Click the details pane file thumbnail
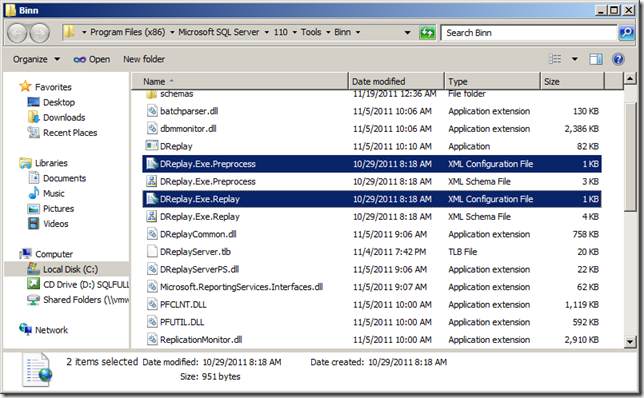Screen dimensions: 644x398 (x=37, y=370)
